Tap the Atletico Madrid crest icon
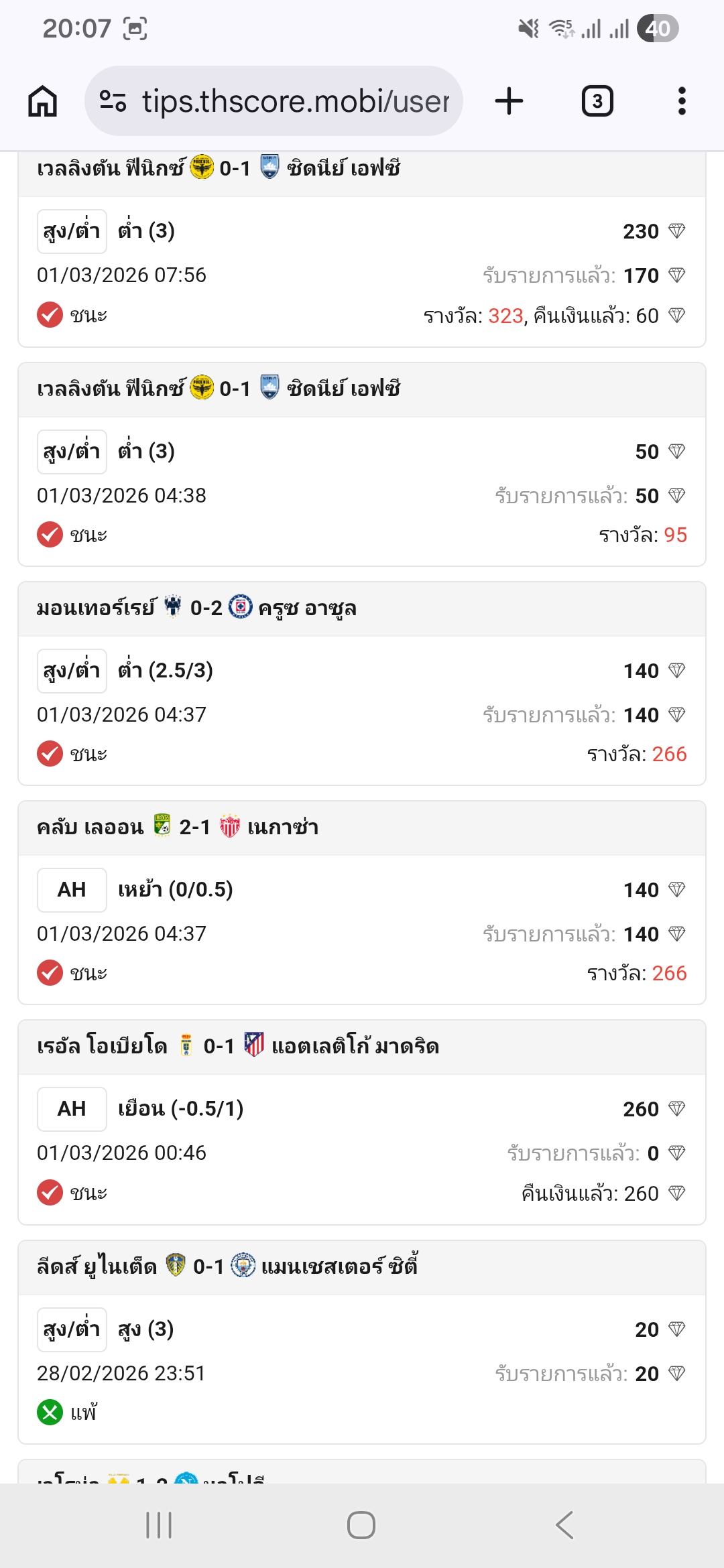724x1568 pixels. tap(253, 1045)
